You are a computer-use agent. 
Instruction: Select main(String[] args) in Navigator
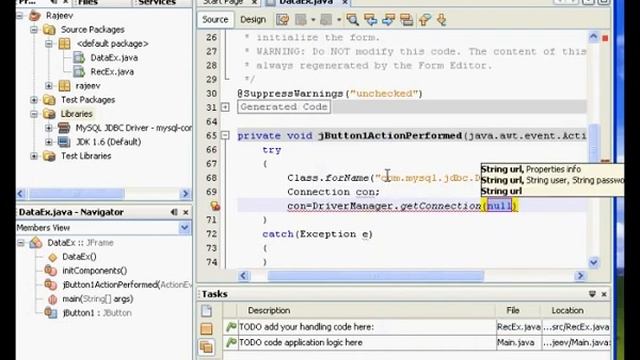98,299
